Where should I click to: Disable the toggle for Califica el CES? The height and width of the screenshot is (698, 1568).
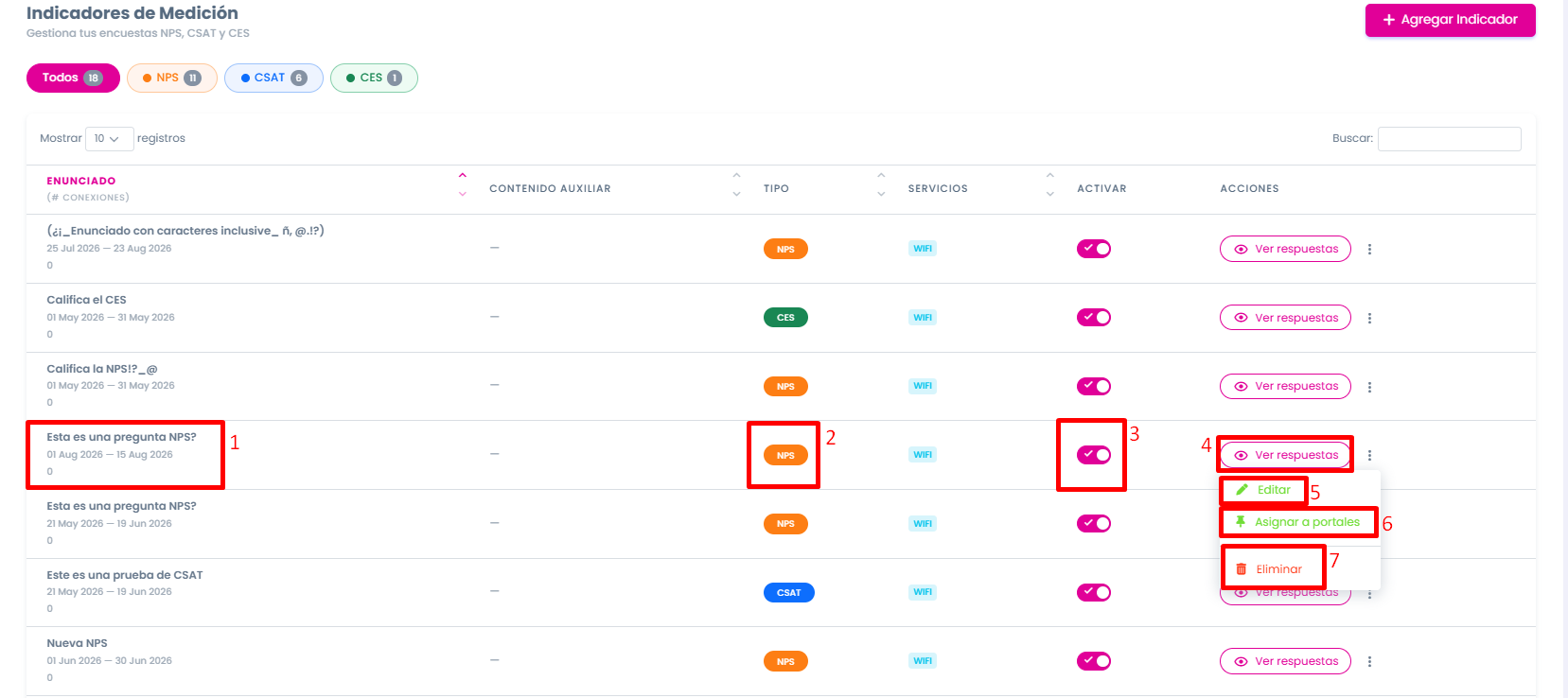point(1094,318)
